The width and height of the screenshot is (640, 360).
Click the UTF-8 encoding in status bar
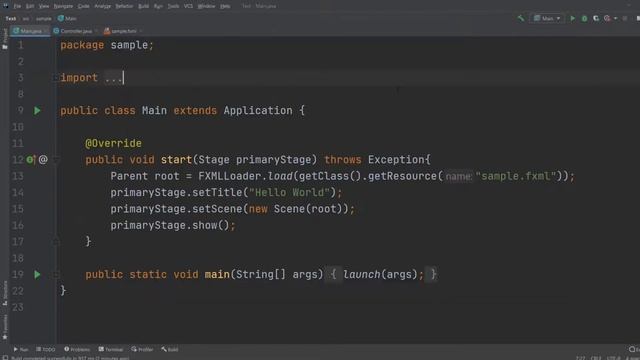613,358
